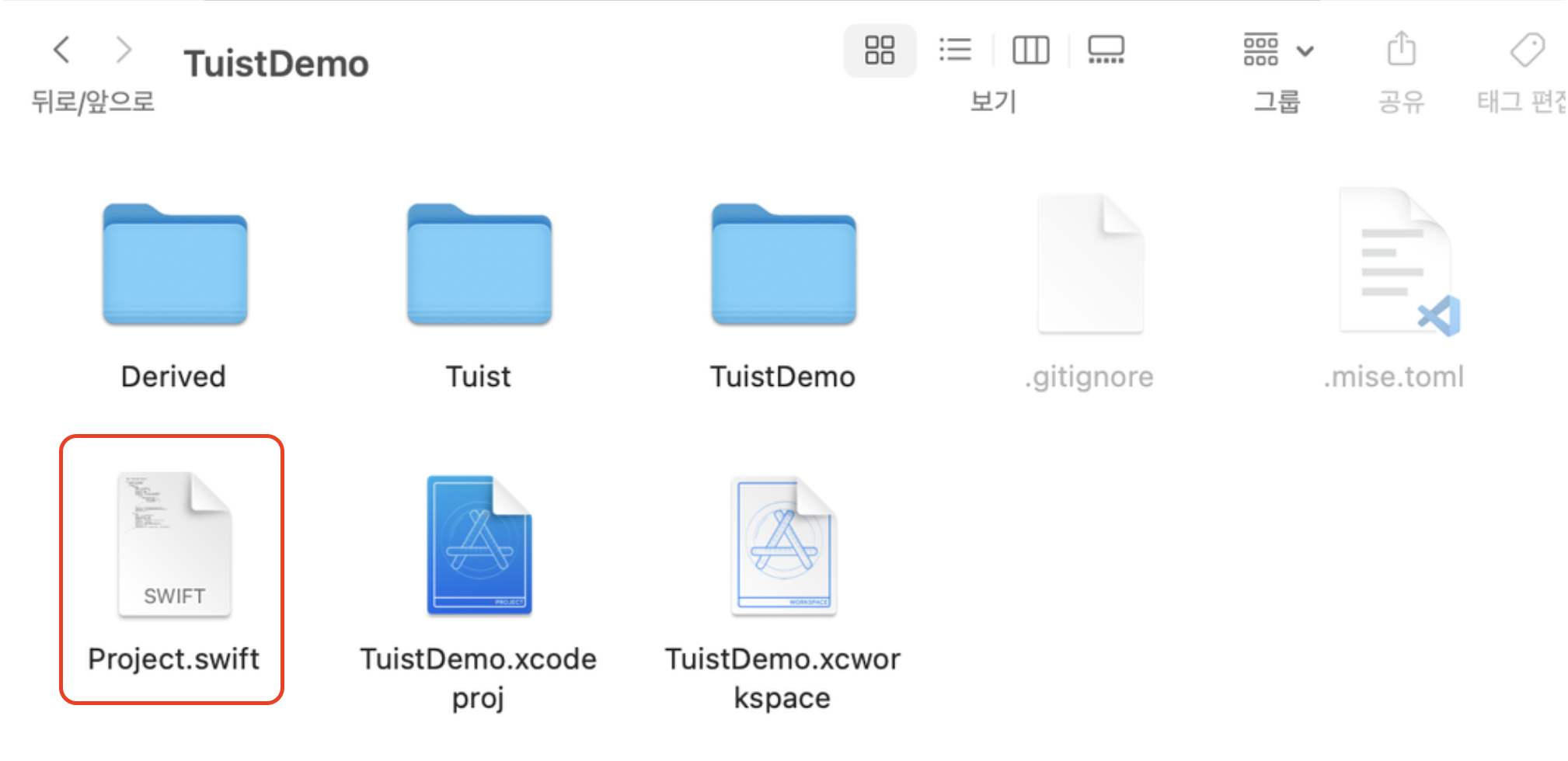Select the Tuist folder icon
The height and width of the screenshot is (761, 1568).
pos(479,264)
